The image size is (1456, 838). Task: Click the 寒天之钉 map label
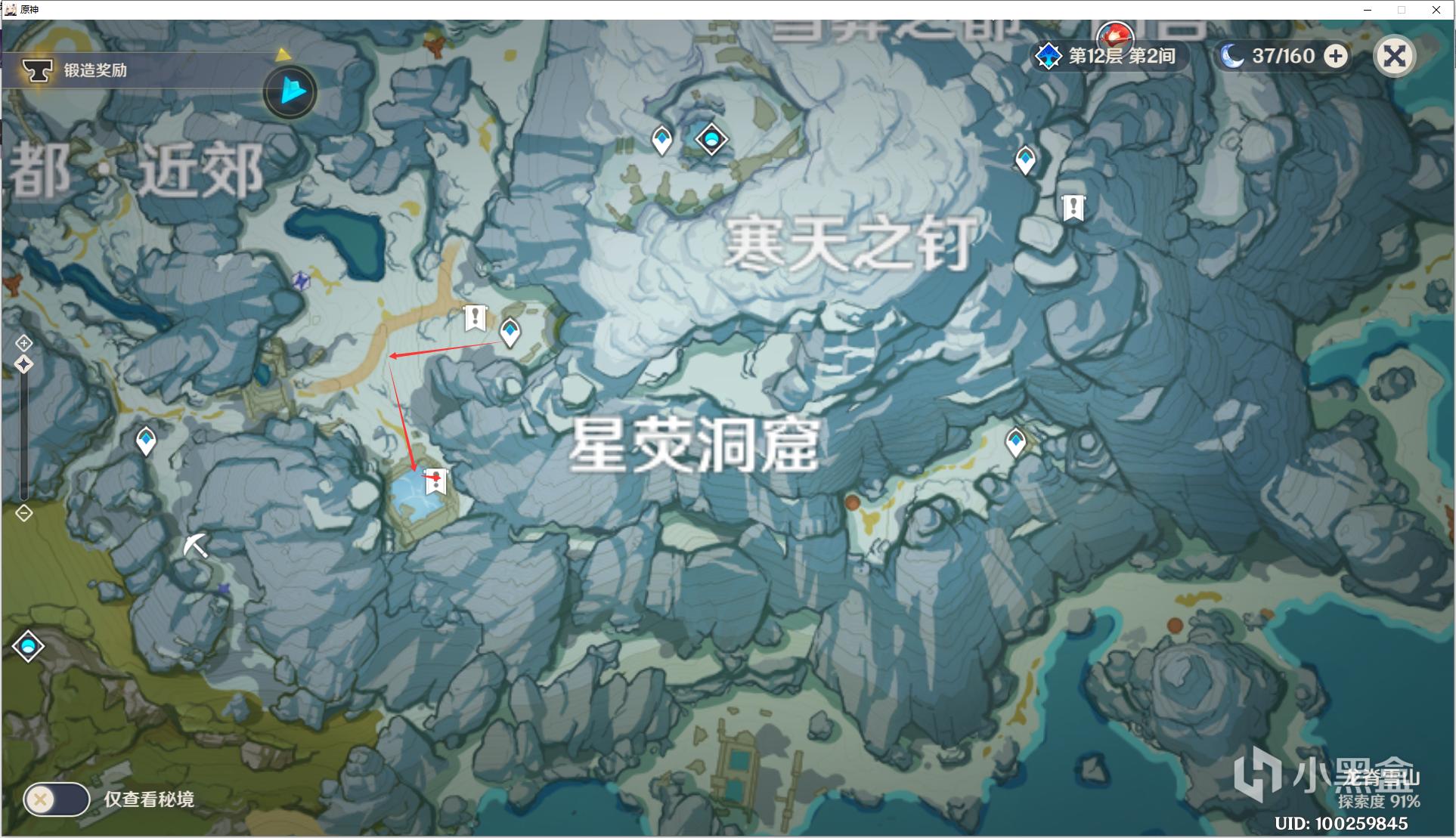click(850, 243)
